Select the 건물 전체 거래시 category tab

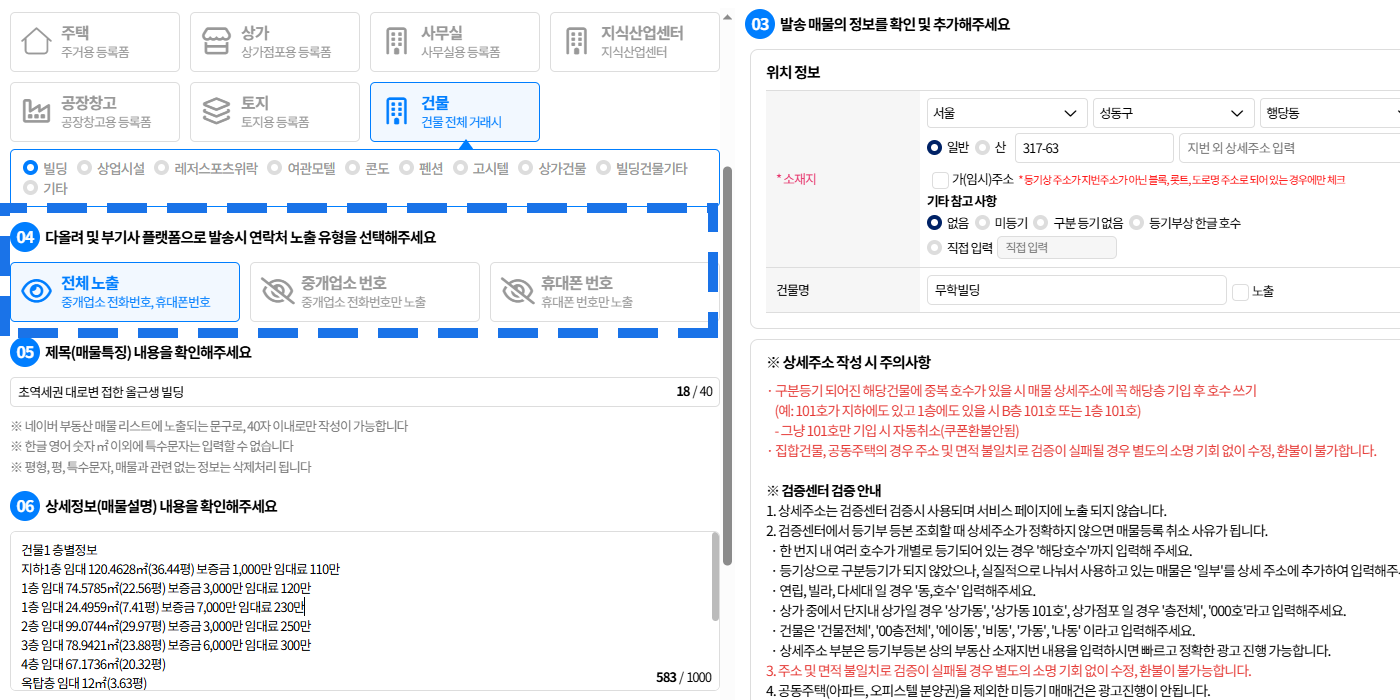454,112
